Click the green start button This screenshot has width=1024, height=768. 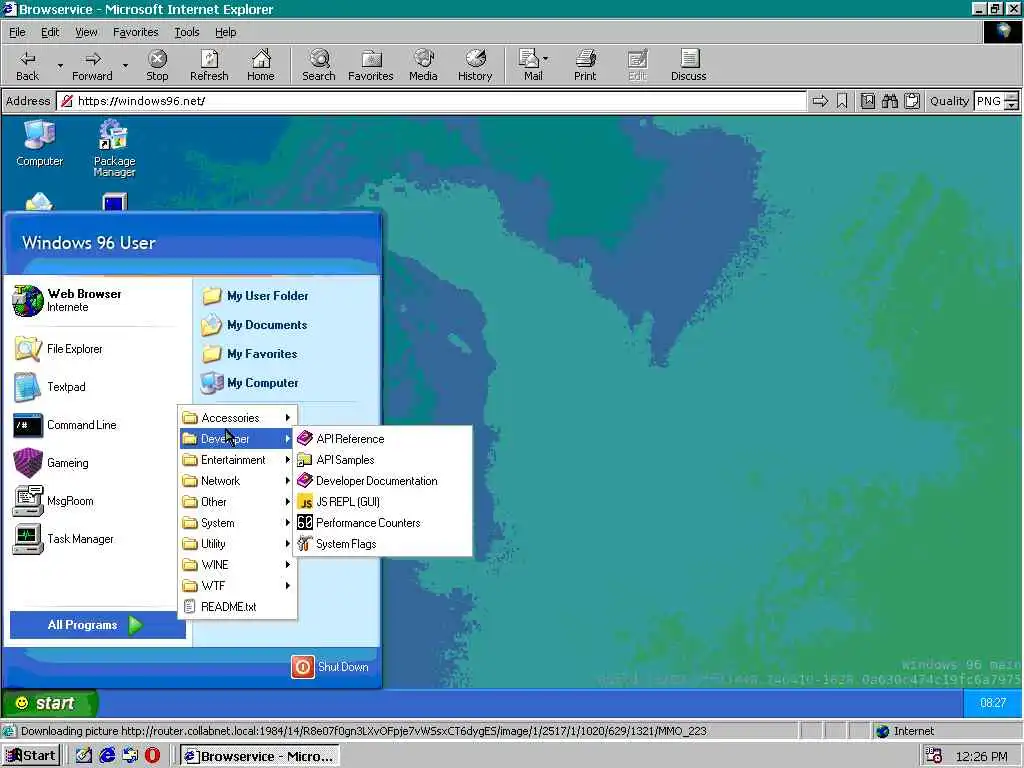point(49,703)
